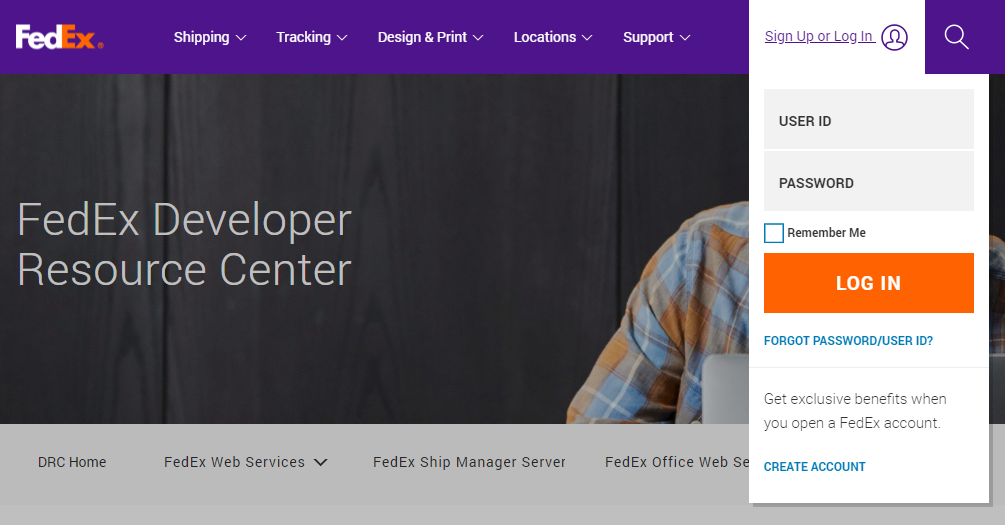Click the user profile avatar icon

(x=894, y=37)
